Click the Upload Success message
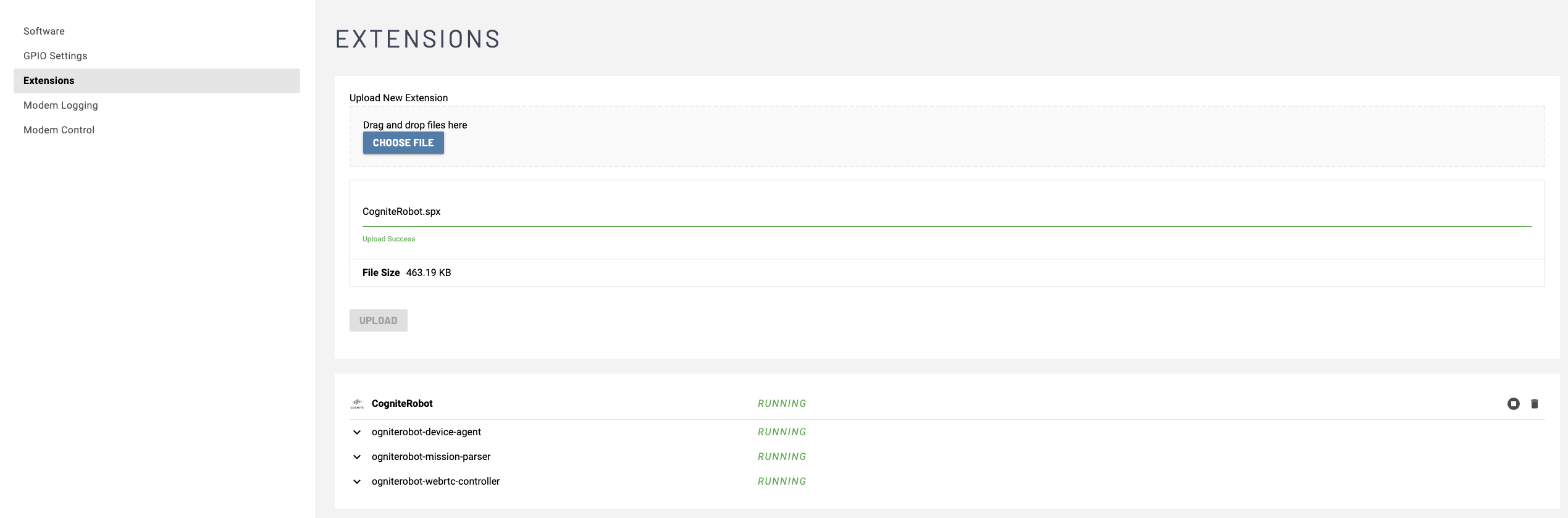Viewport: 1568px width, 518px height. (388, 239)
